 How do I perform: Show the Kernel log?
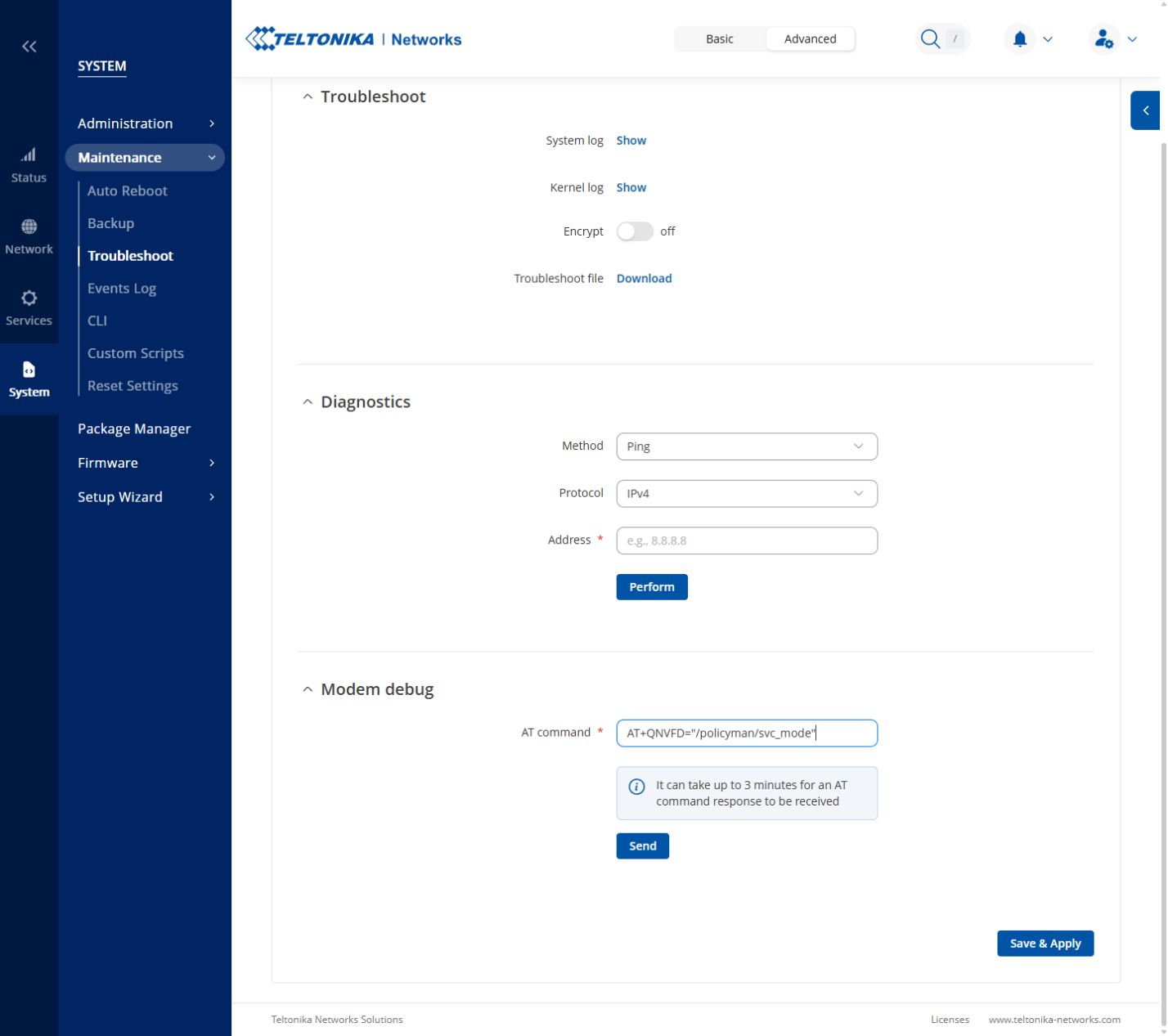(631, 188)
